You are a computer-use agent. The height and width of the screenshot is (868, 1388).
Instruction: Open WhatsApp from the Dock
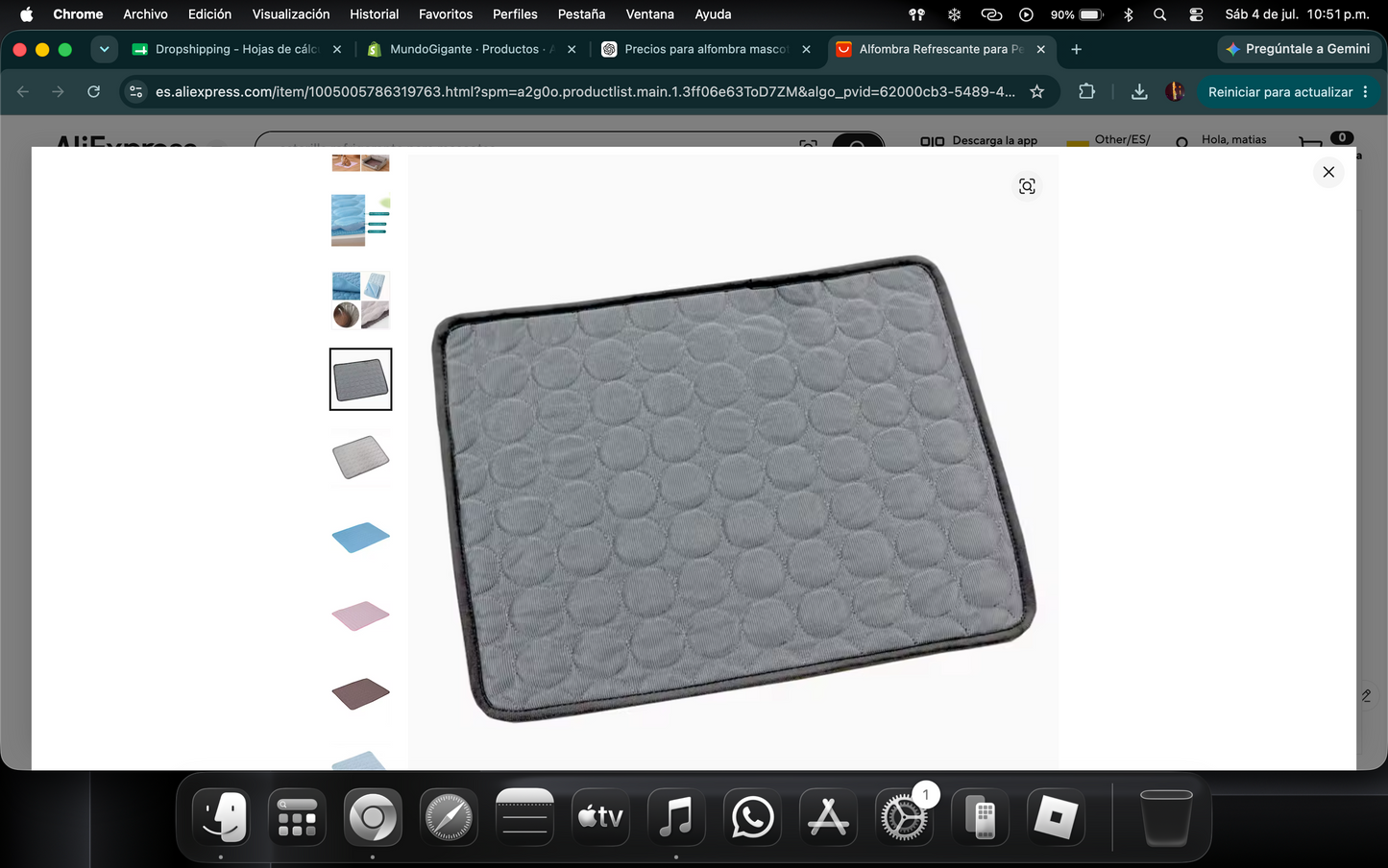(x=752, y=818)
